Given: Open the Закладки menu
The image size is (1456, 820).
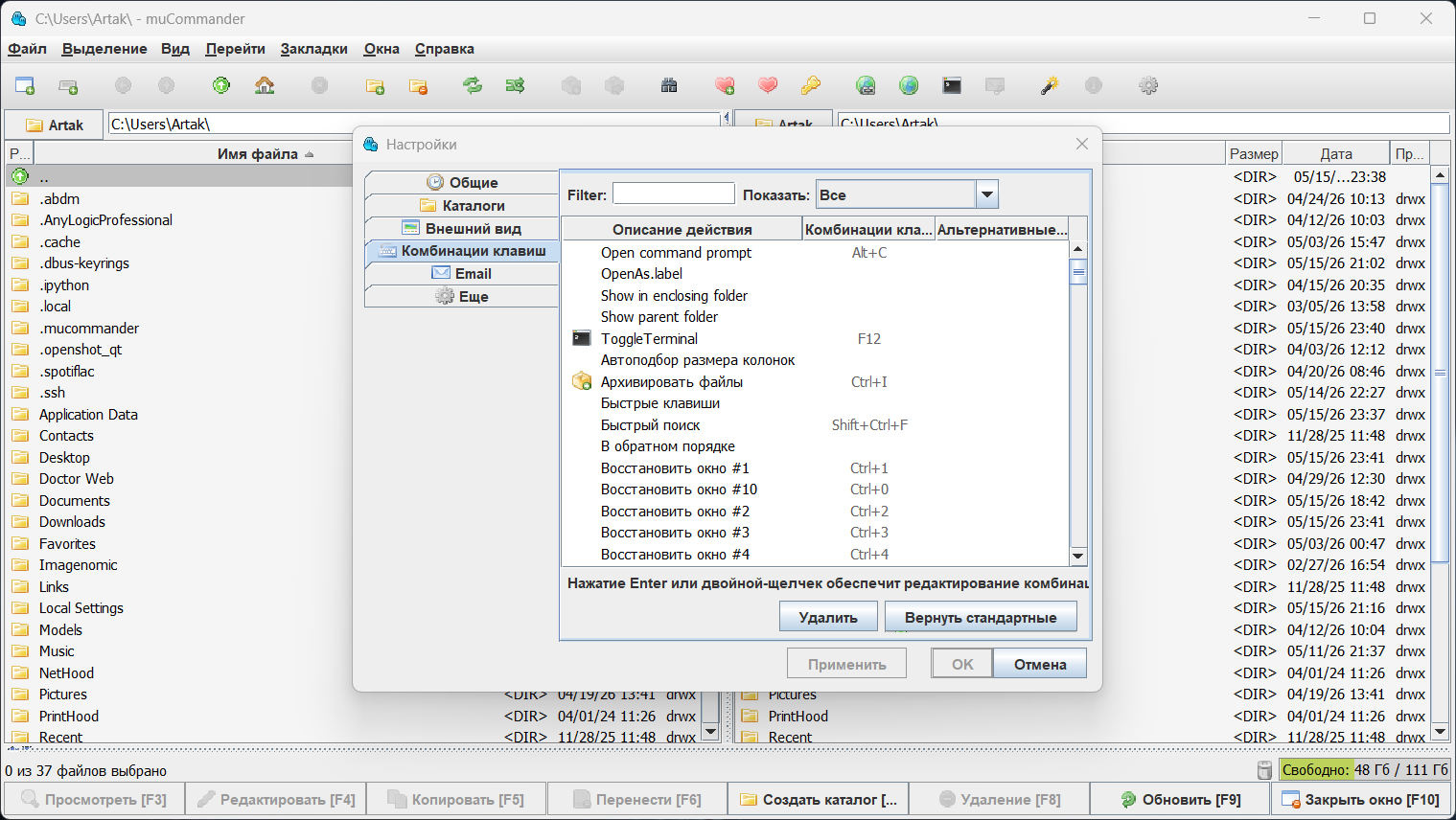Looking at the screenshot, I should click(x=314, y=49).
